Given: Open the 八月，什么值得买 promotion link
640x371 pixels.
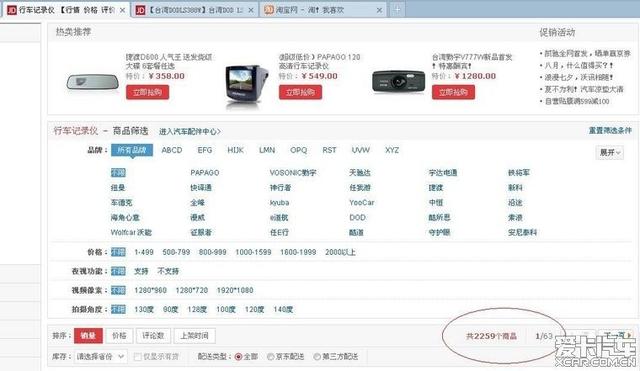Looking at the screenshot, I should (x=579, y=65).
